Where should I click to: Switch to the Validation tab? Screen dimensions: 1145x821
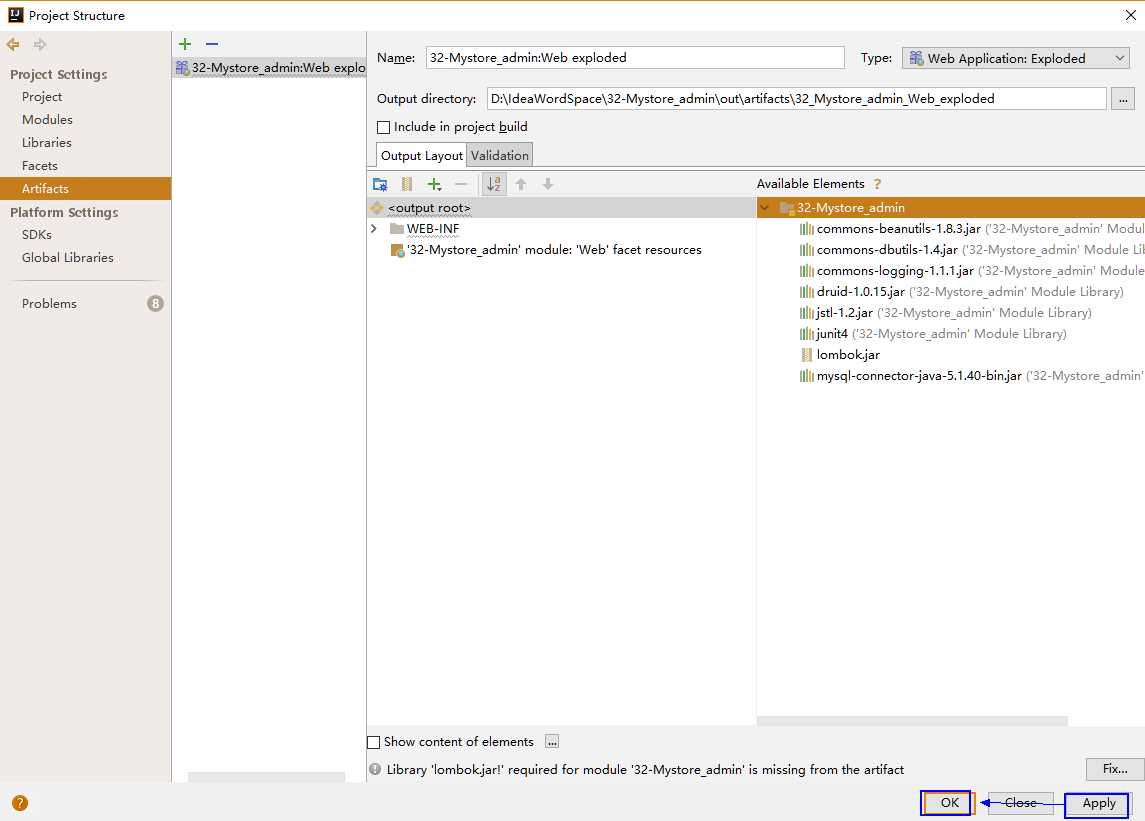[499, 156]
